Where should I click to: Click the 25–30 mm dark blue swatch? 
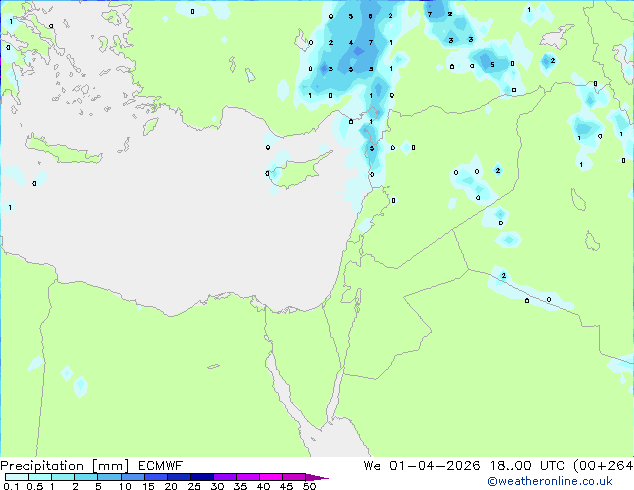point(201,477)
